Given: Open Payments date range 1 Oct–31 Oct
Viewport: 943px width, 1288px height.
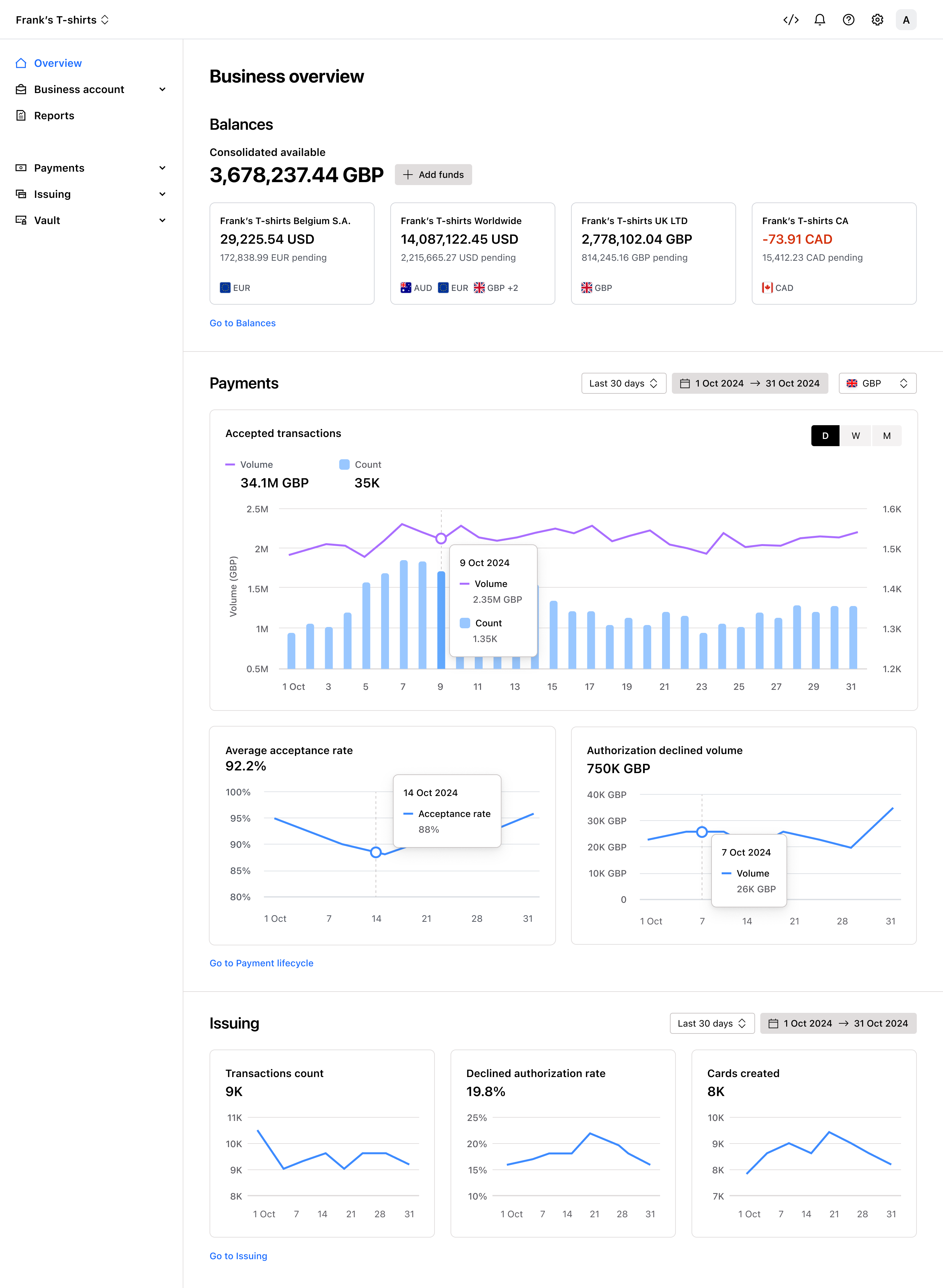Looking at the screenshot, I should pyautogui.click(x=749, y=384).
